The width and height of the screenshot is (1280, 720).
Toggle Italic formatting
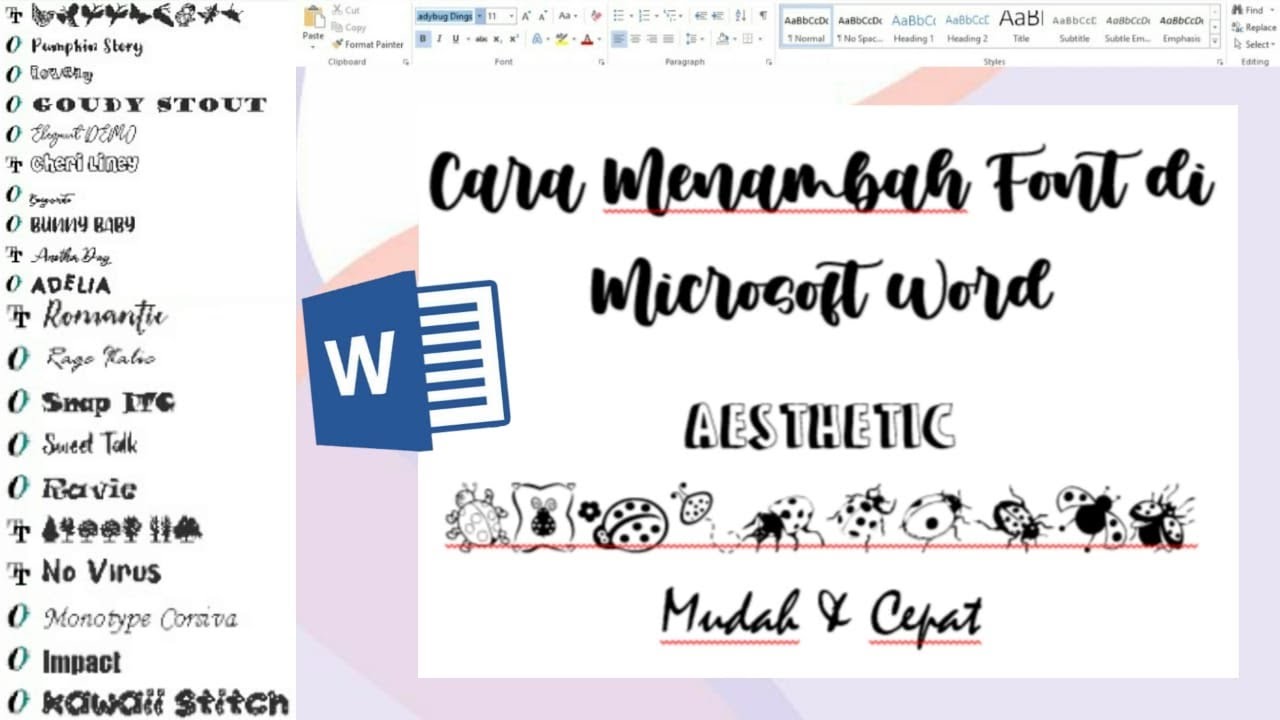click(x=439, y=39)
